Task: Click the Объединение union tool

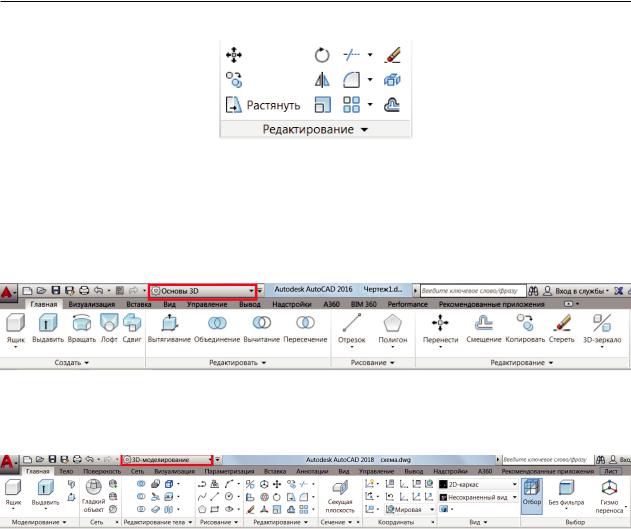Action: tap(217, 329)
